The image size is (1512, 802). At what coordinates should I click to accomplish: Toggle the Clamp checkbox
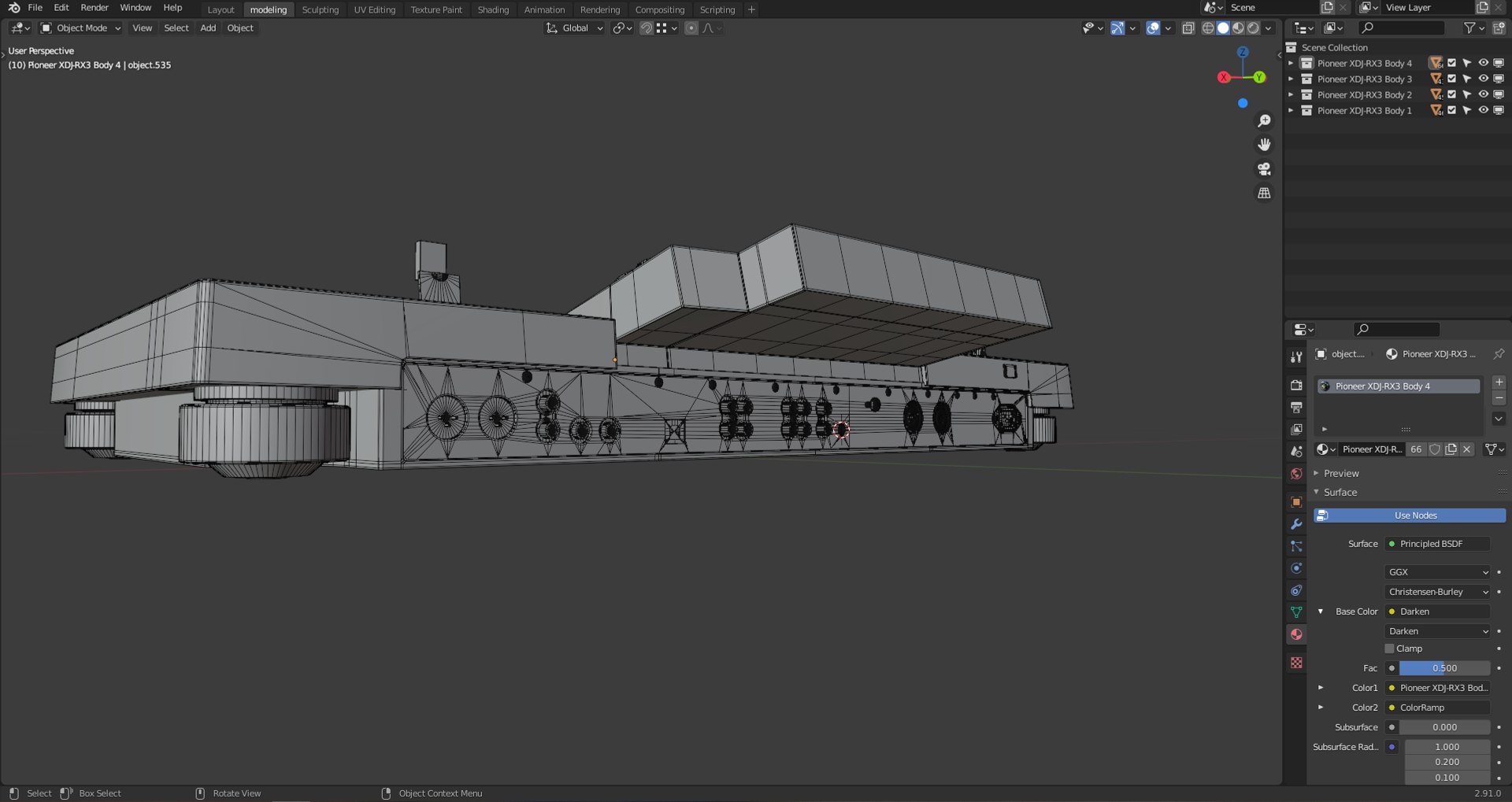point(1390,649)
